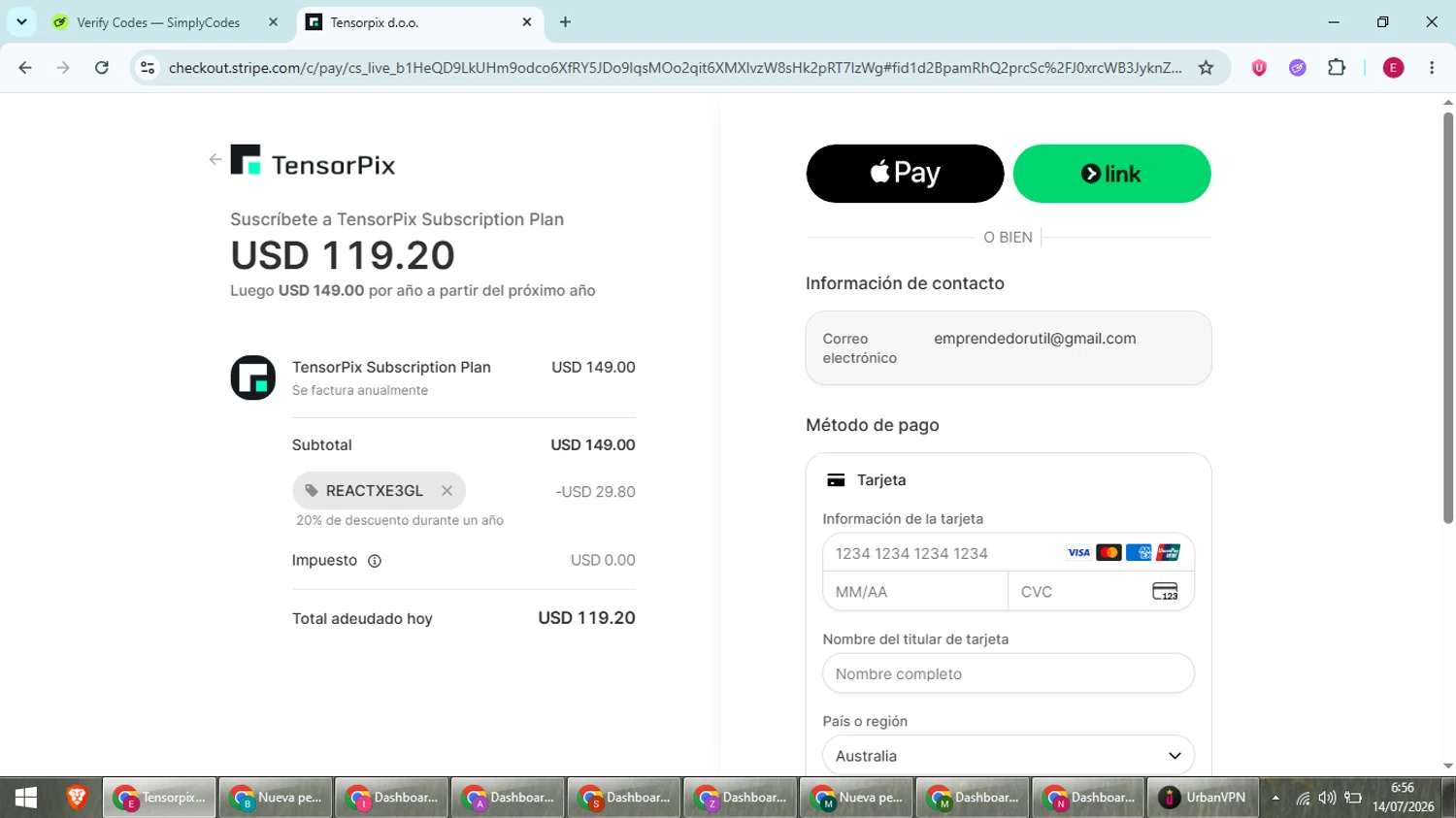Select the Tarjeta payment method

[x=866, y=480]
